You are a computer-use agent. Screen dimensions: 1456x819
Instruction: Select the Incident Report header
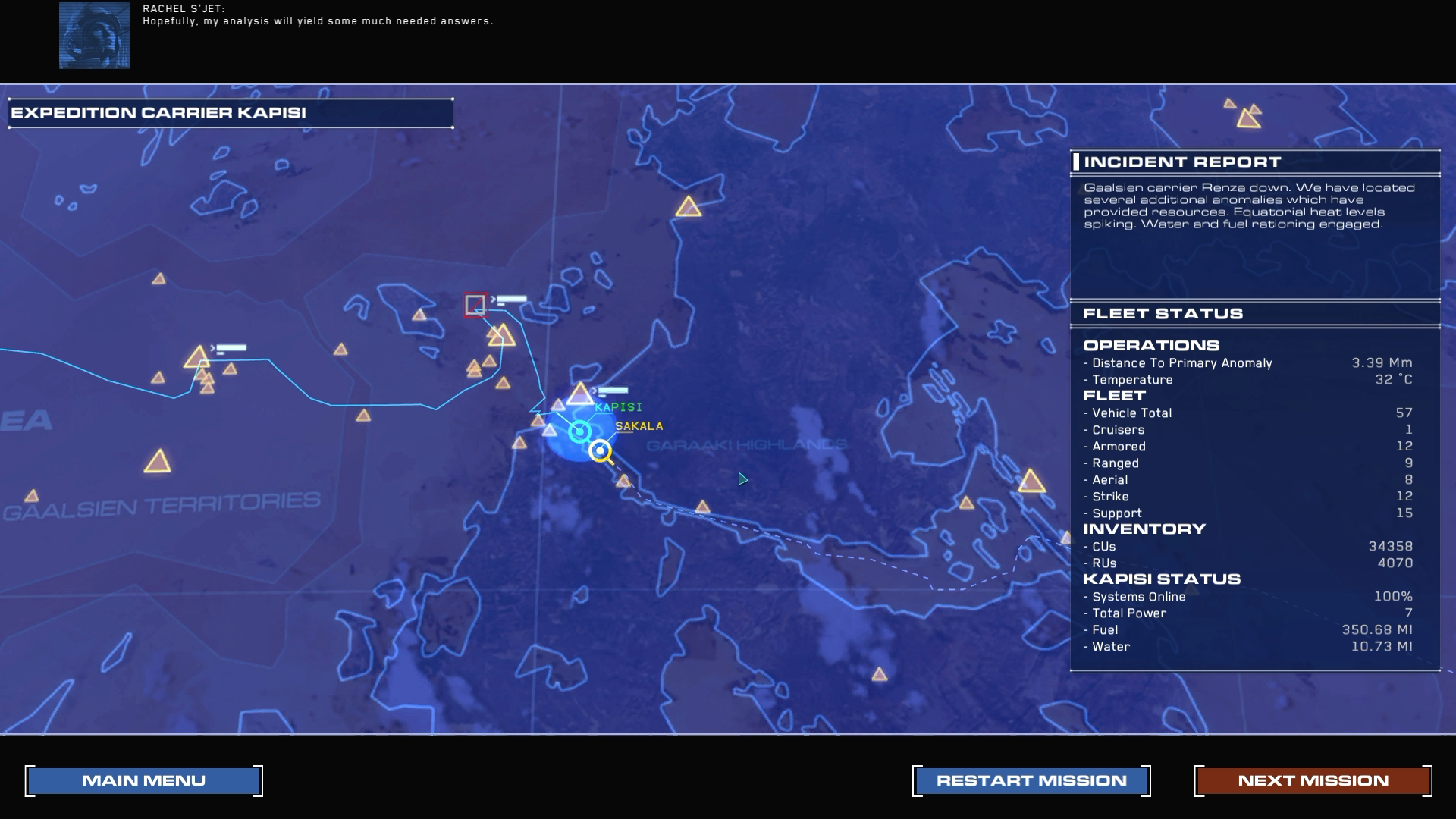coord(1182,162)
